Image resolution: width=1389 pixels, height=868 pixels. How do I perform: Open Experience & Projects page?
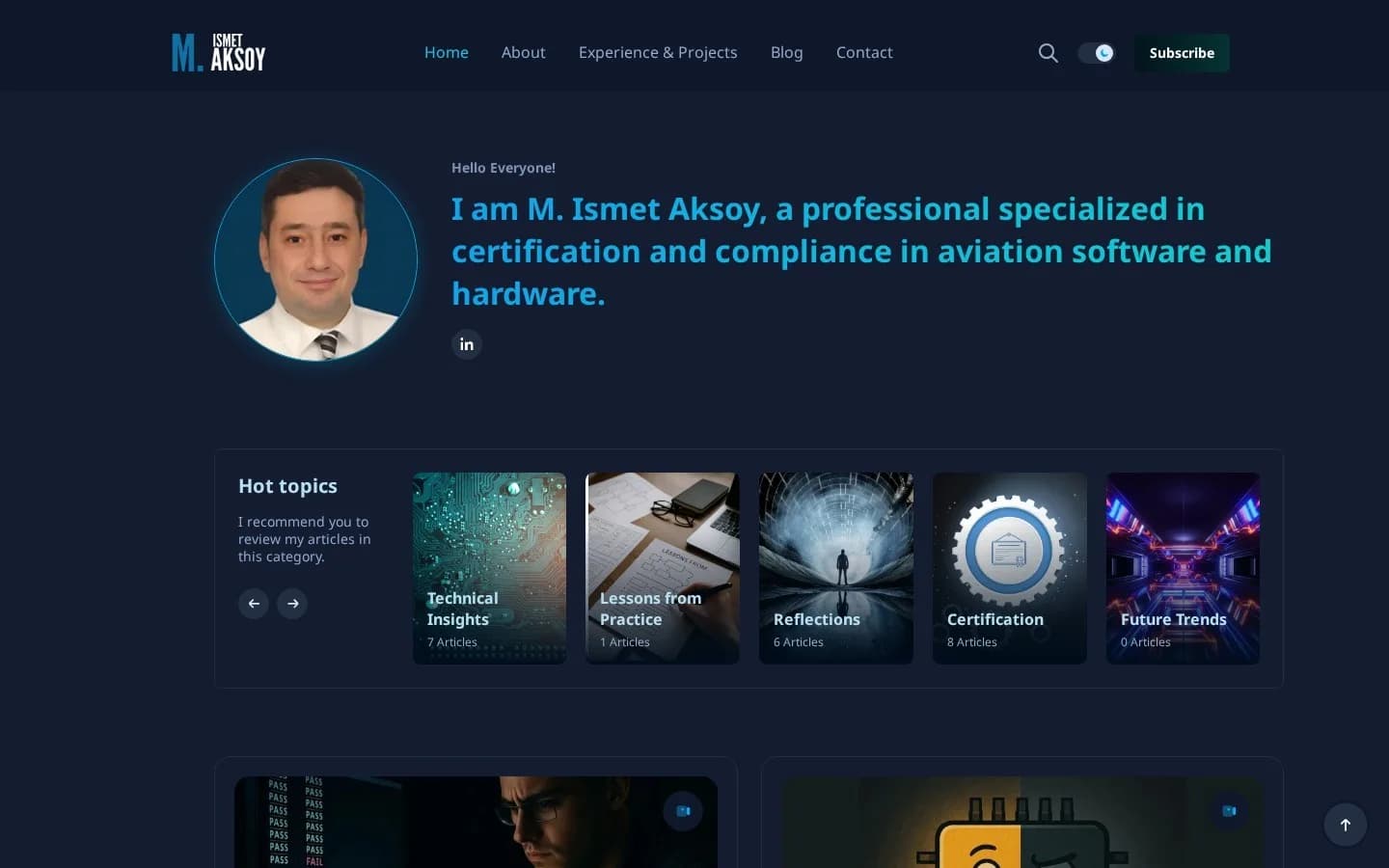point(658,52)
